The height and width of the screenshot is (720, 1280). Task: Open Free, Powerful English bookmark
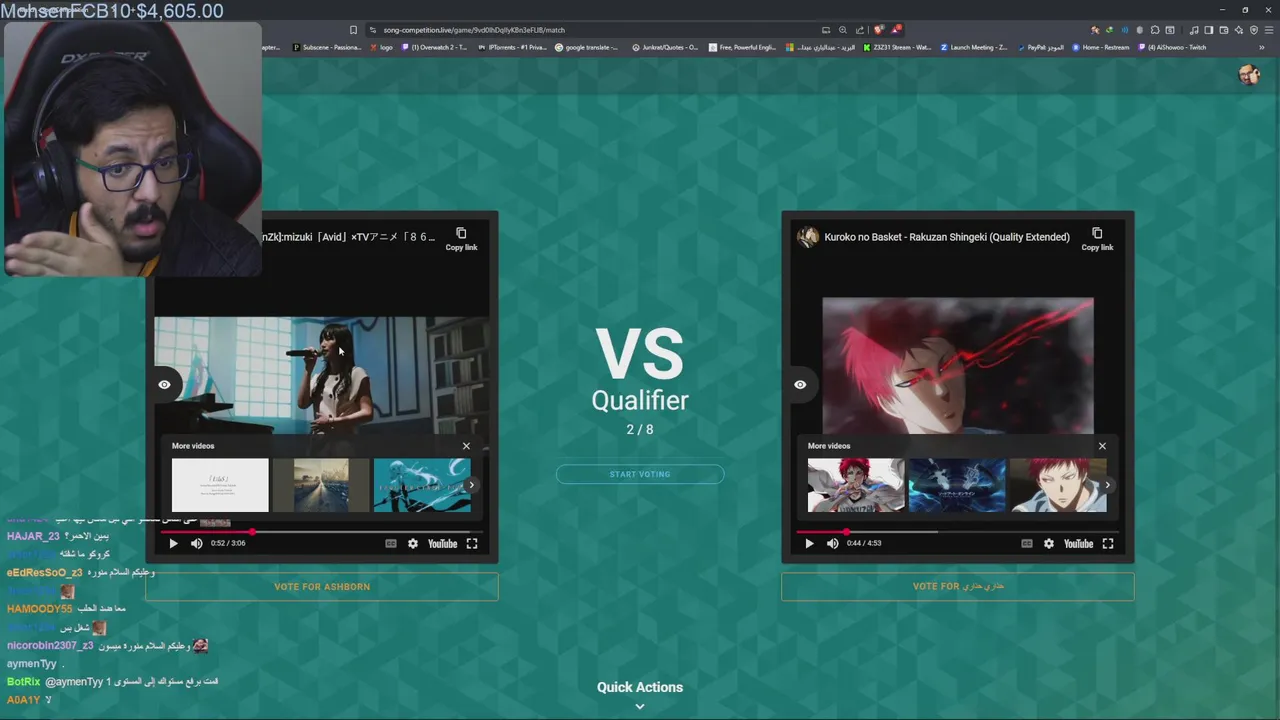pyautogui.click(x=742, y=47)
